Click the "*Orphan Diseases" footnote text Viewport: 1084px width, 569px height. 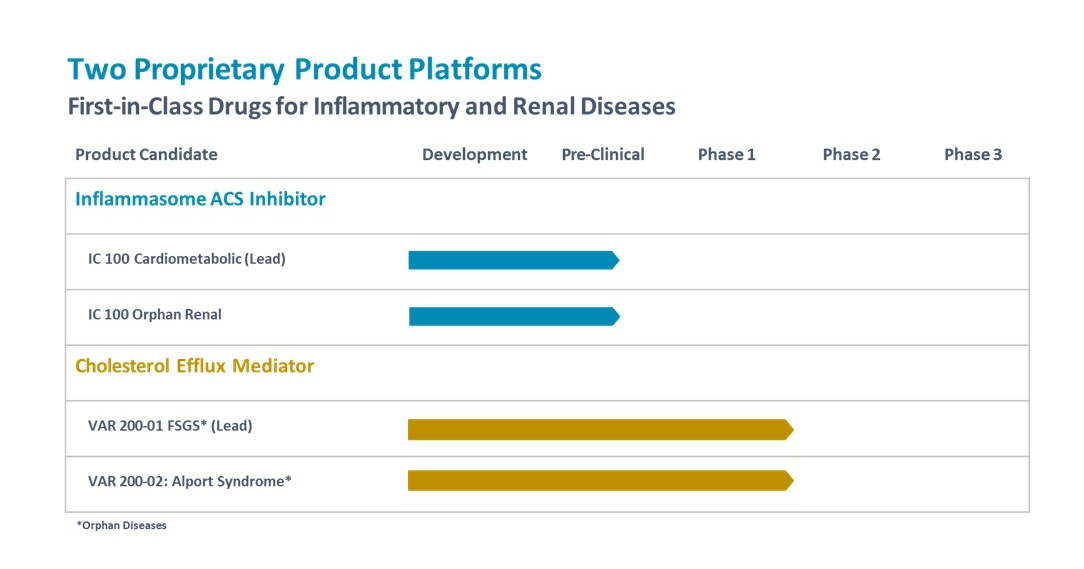121,526
